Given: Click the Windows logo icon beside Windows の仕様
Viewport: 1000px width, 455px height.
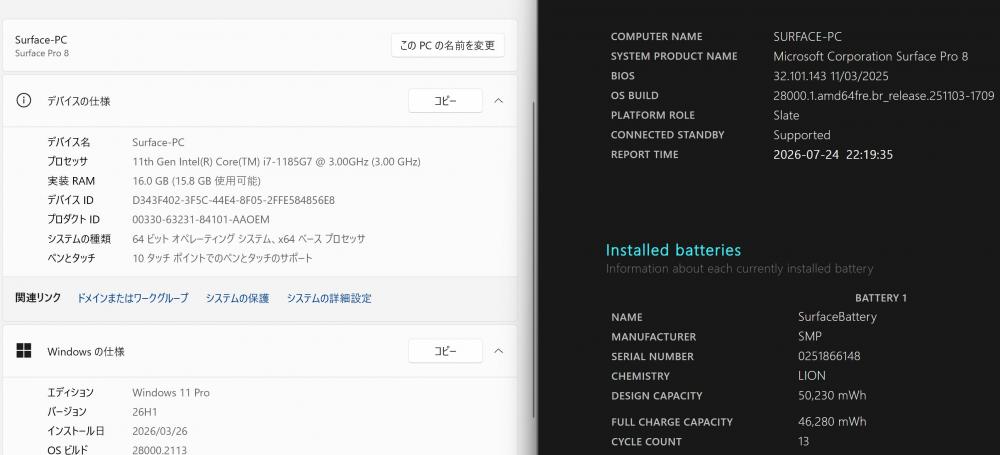Looking at the screenshot, I should point(24,351).
